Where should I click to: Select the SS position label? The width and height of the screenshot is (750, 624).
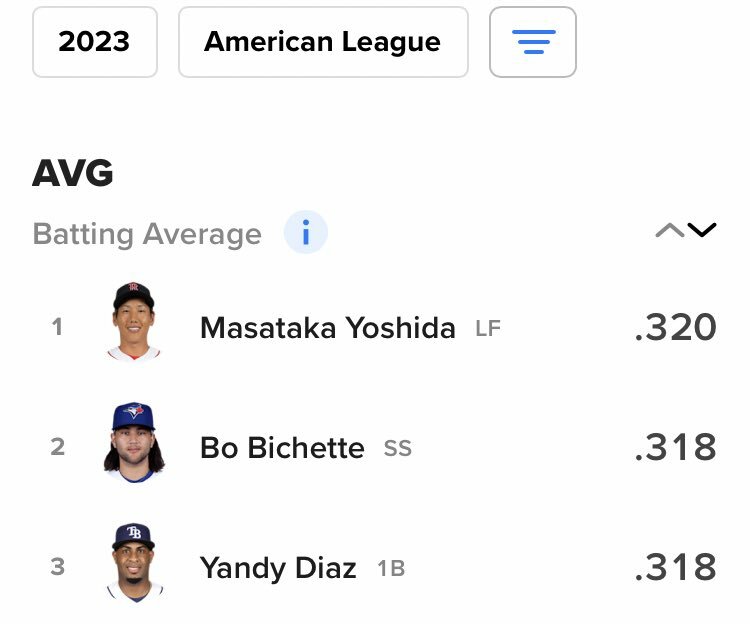(397, 449)
